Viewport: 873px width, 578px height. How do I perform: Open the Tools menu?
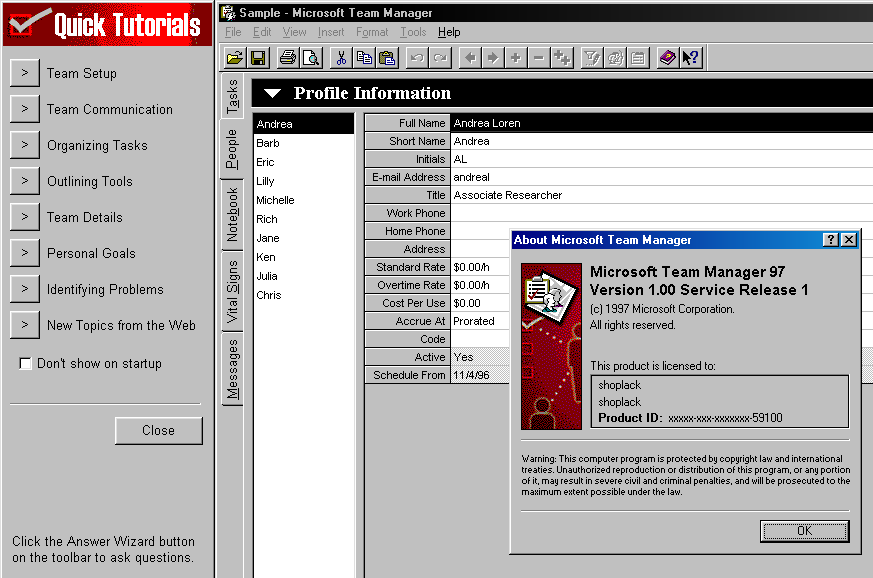click(413, 32)
